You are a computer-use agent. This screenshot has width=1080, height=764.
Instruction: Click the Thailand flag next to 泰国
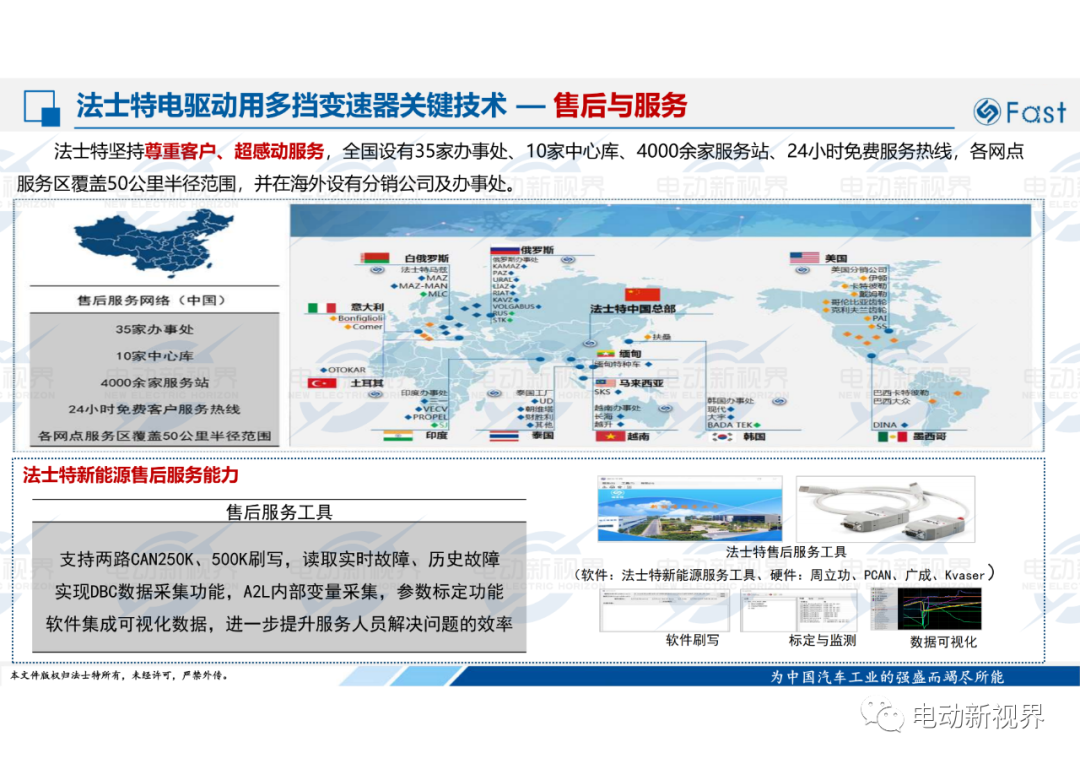point(503,436)
